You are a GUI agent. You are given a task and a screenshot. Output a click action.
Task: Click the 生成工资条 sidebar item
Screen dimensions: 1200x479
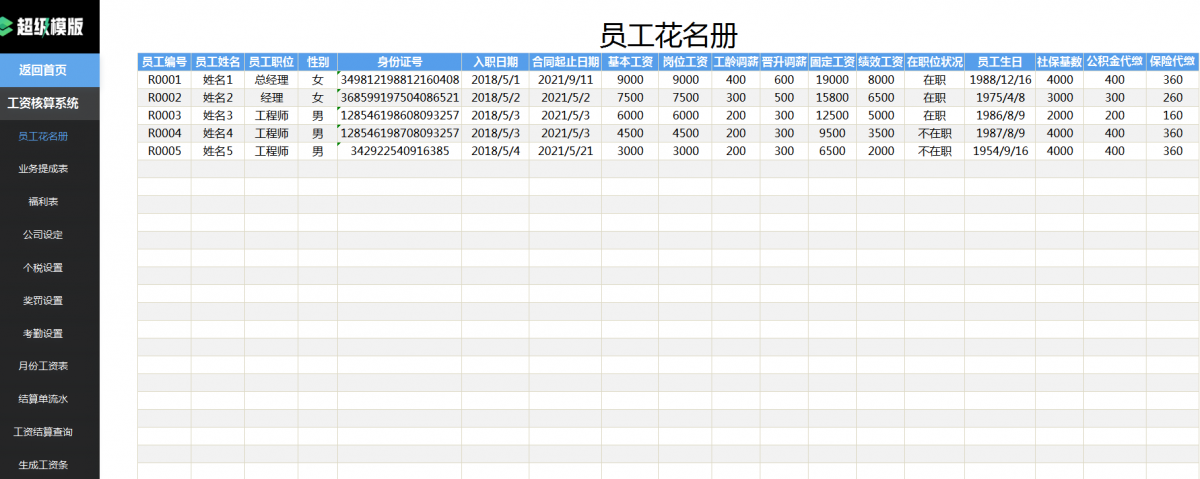[43, 465]
